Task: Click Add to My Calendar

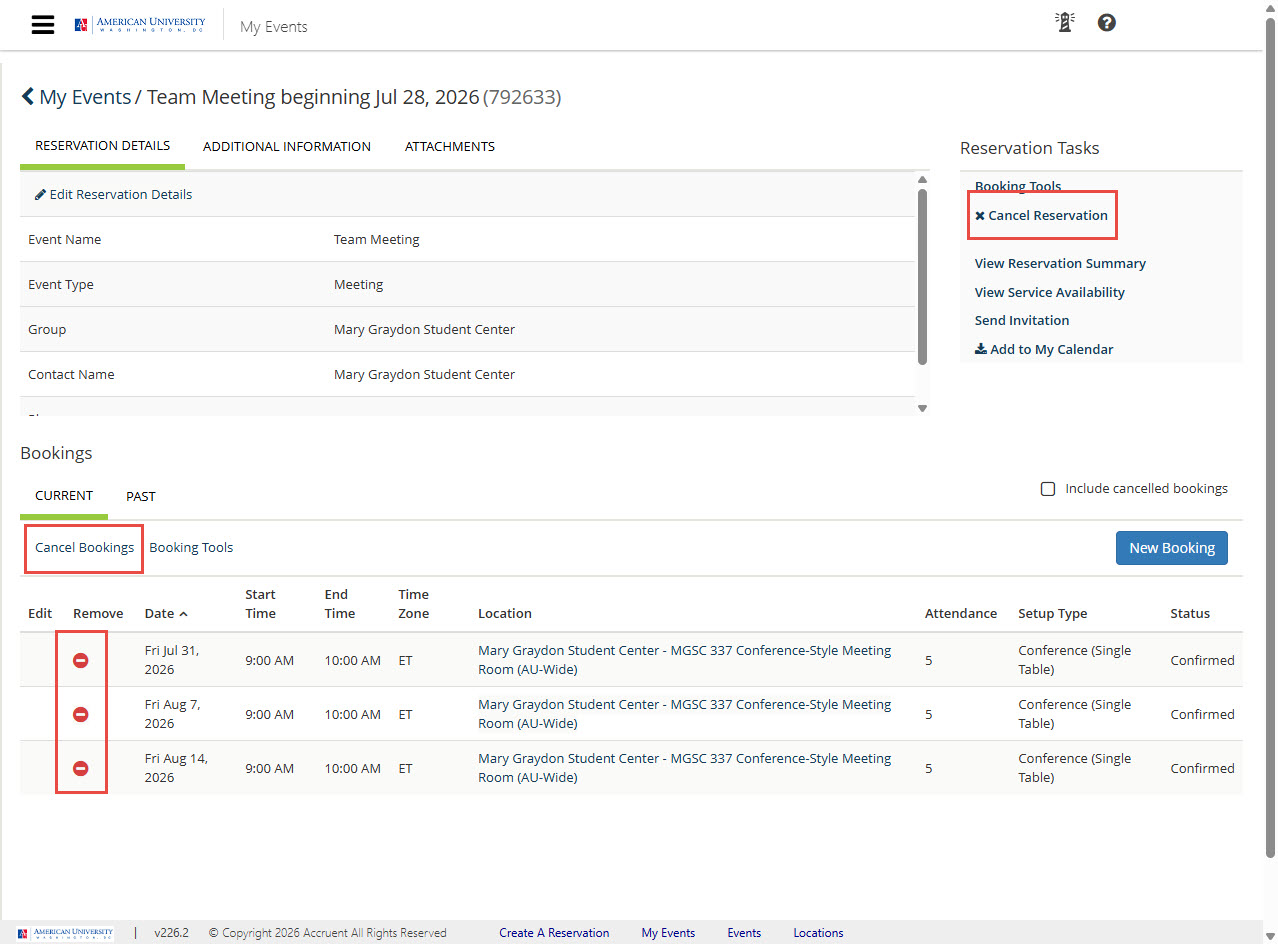Action: pos(1044,349)
